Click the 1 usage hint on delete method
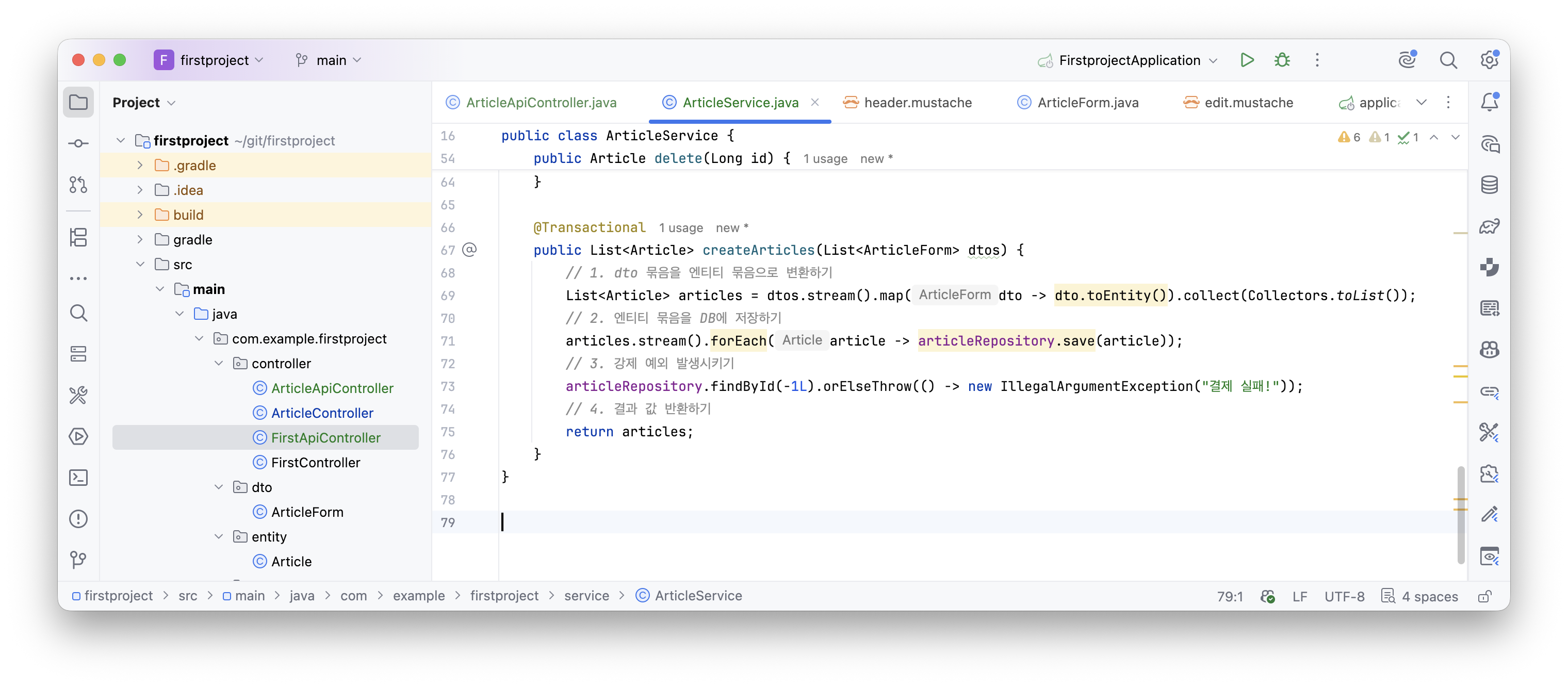The height and width of the screenshot is (687, 1568). pos(825,159)
